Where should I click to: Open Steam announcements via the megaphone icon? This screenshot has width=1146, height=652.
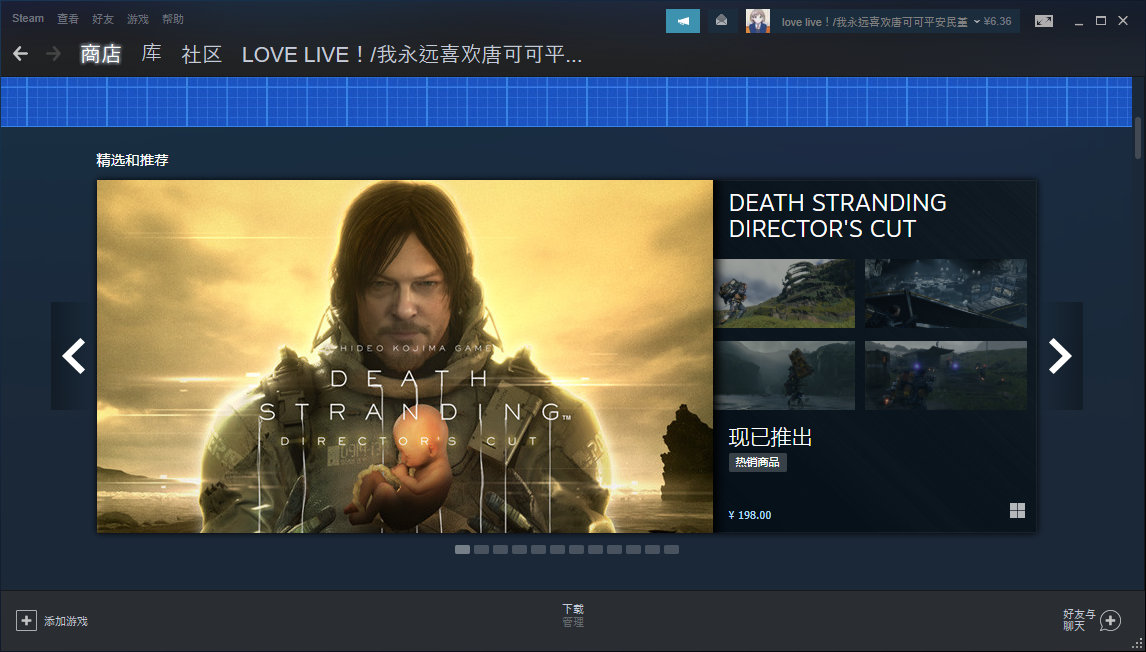coord(683,20)
